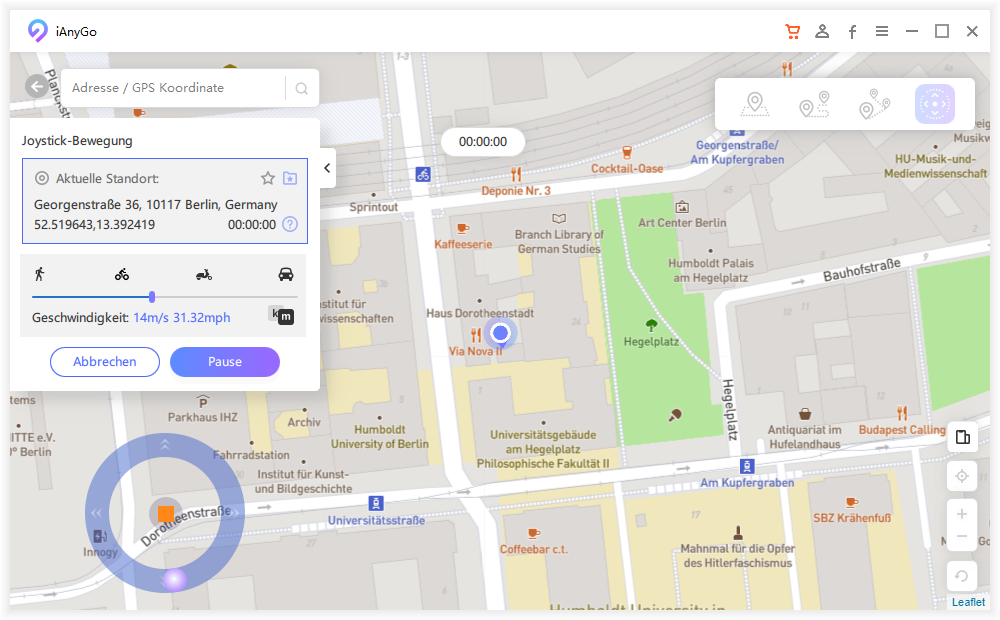The height and width of the screenshot is (620, 1000).
Task: Click the search magnifier icon
Action: pos(302,89)
